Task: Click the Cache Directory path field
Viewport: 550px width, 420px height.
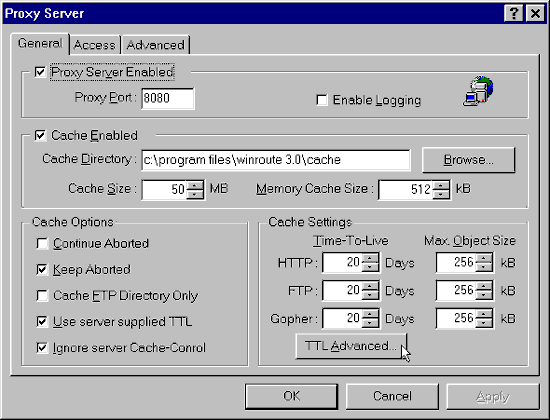Action: click(x=276, y=160)
